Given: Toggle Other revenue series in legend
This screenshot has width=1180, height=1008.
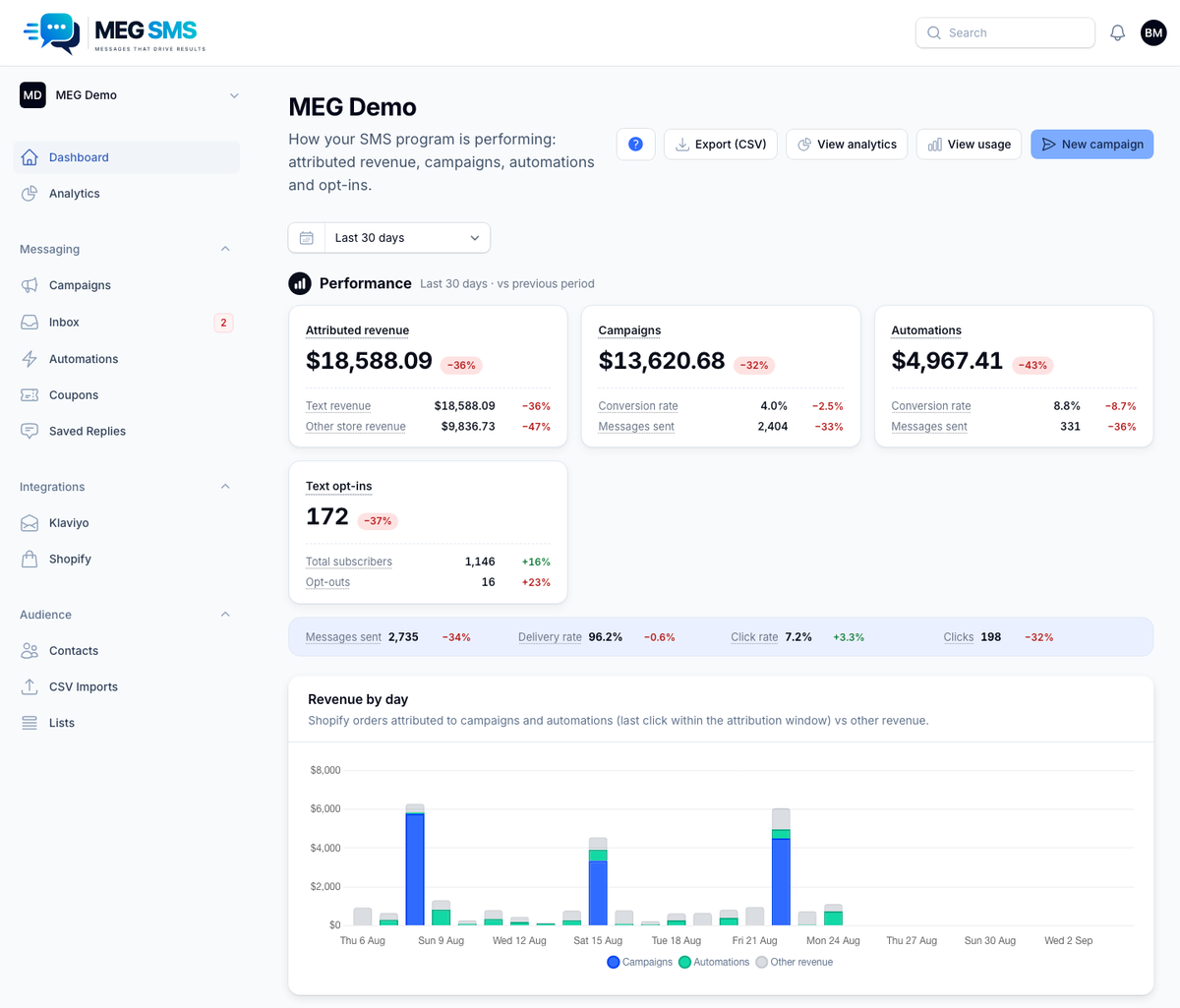Looking at the screenshot, I should pos(794,962).
